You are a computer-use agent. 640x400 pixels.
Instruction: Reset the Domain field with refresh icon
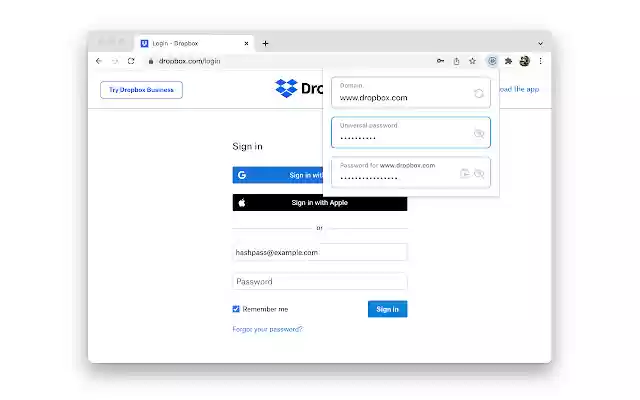coord(479,93)
